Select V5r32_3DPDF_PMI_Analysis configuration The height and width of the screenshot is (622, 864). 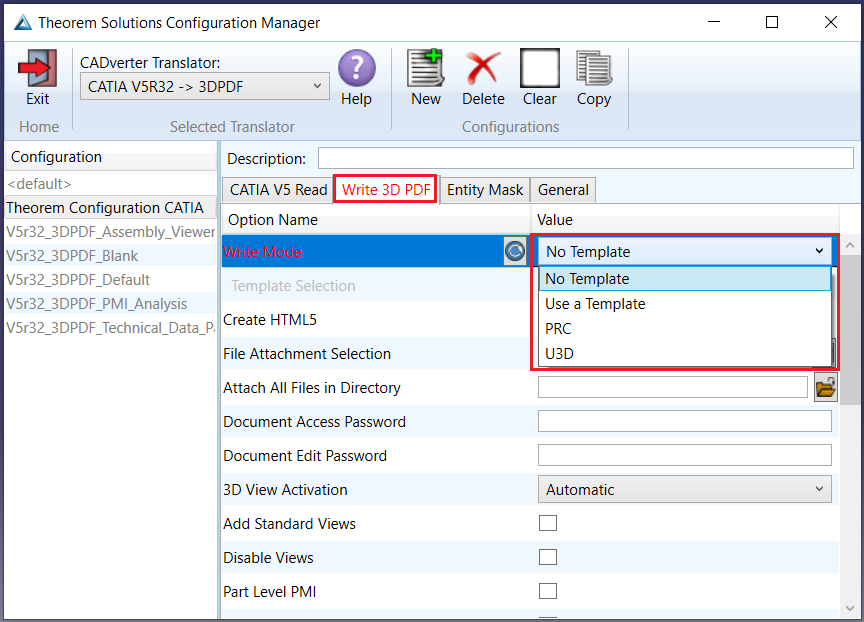point(110,304)
